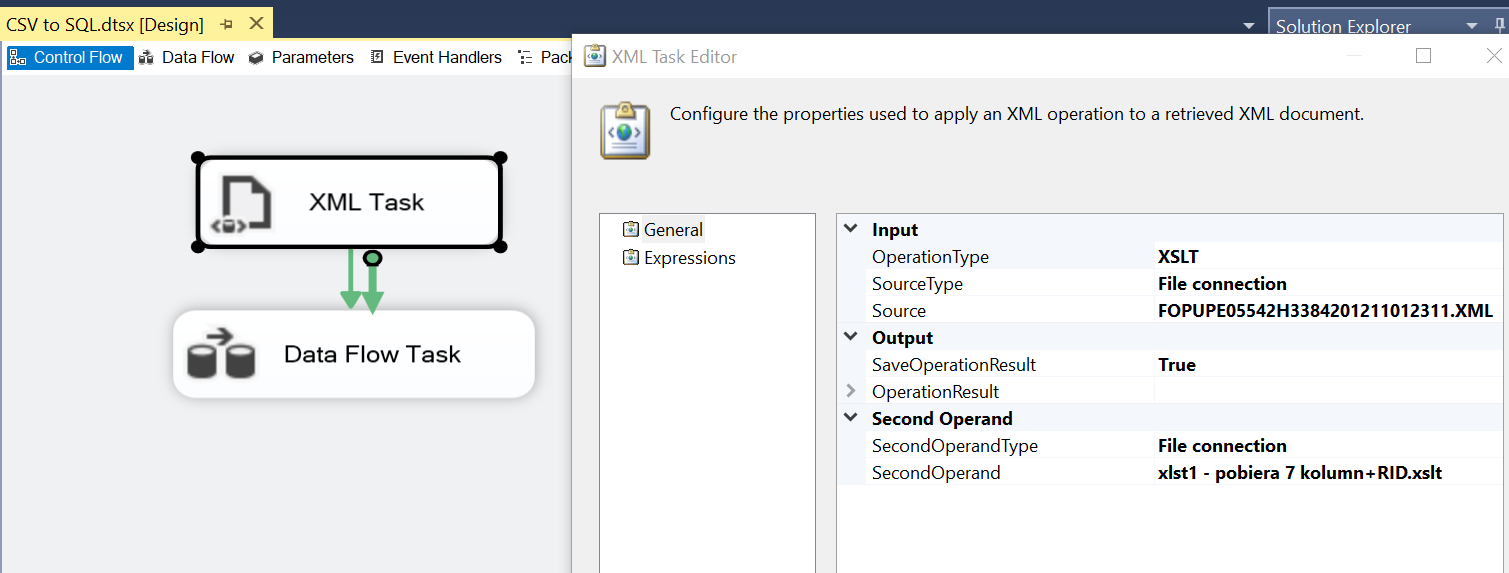Click the General page icon in editor
This screenshot has height=573, width=1509.
630,230
